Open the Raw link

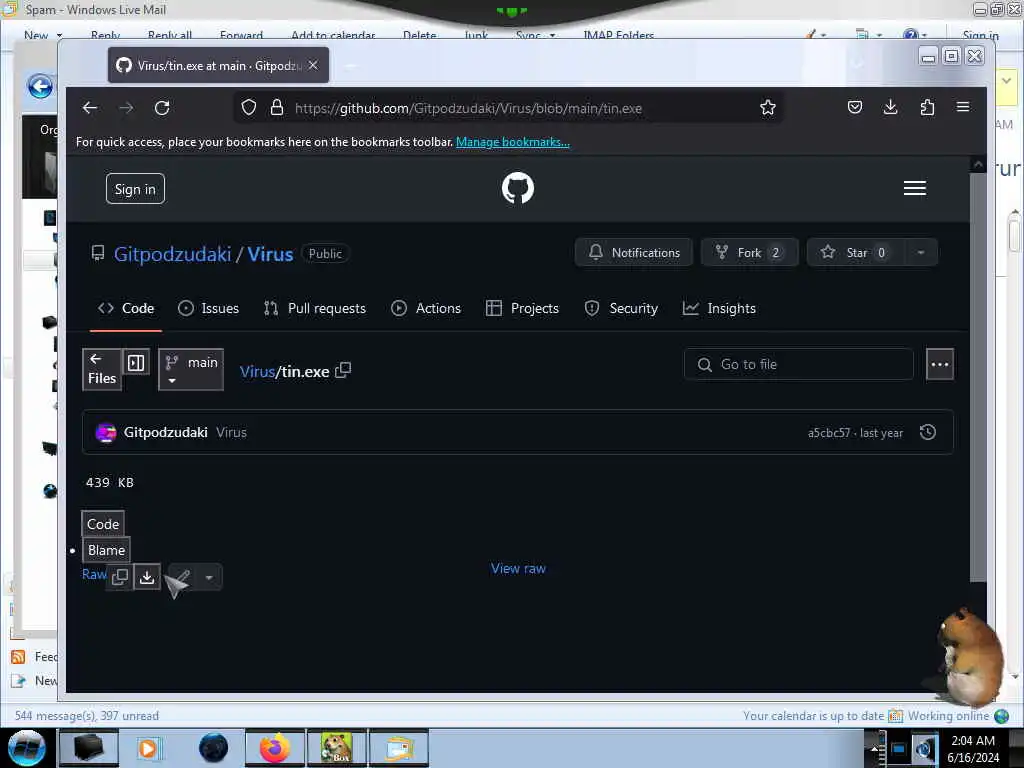click(x=93, y=574)
